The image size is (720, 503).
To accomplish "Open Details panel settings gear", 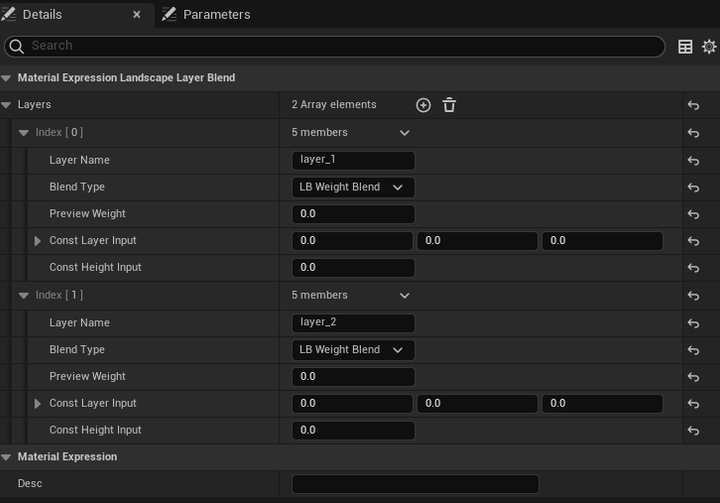I will [x=709, y=46].
